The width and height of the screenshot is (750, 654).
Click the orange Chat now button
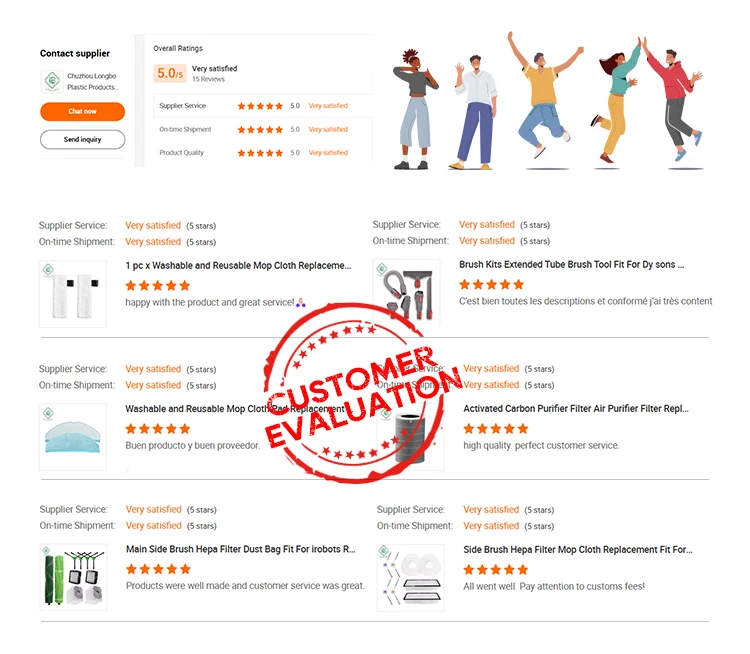pos(82,111)
